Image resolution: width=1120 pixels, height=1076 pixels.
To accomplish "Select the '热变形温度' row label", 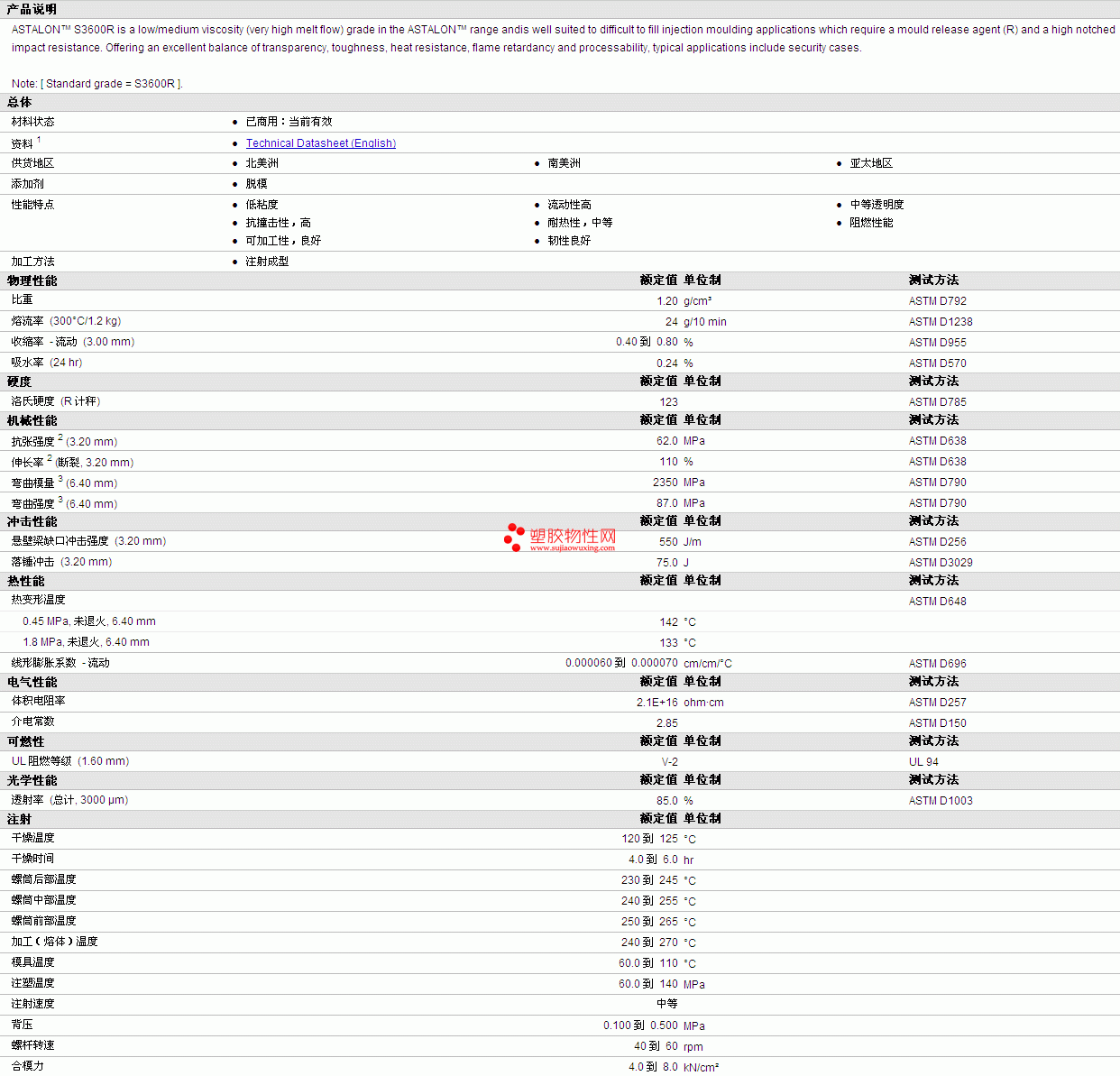I will click(x=38, y=600).
